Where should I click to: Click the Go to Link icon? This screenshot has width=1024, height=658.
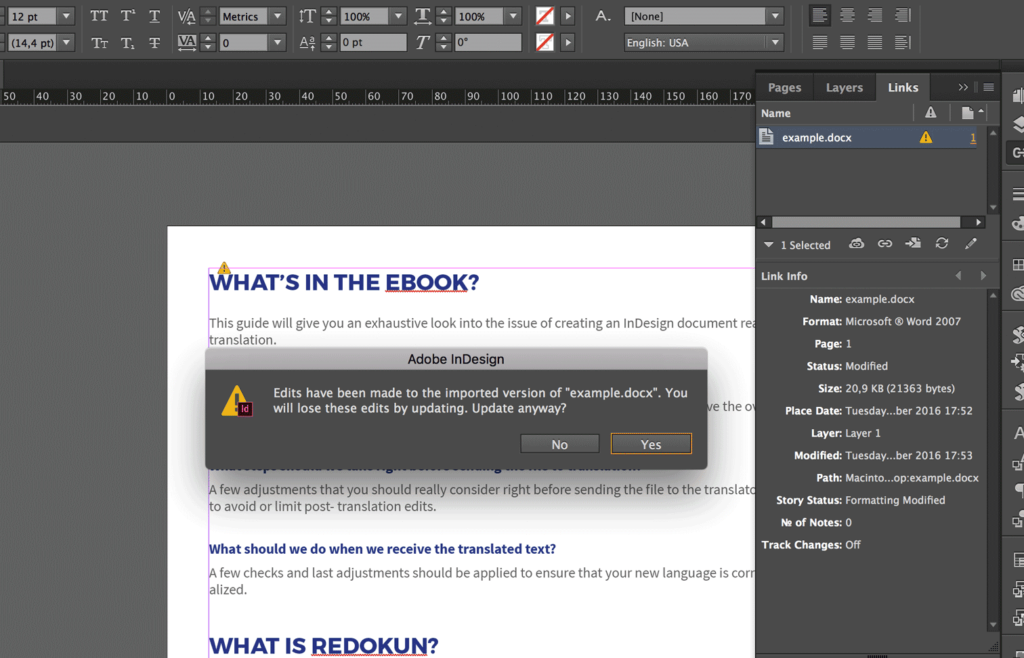(x=913, y=244)
